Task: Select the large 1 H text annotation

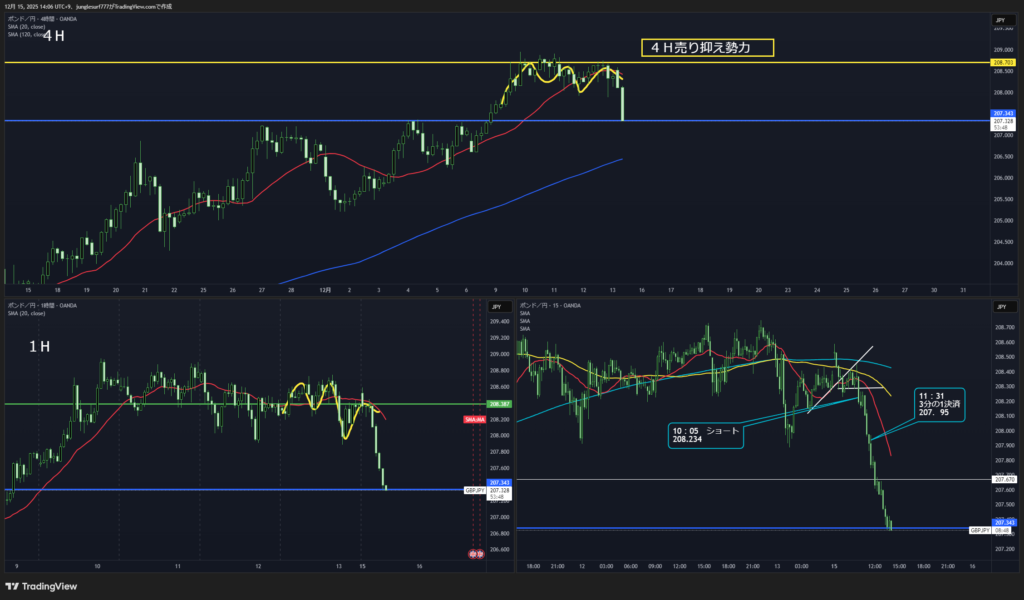Action: coord(40,345)
